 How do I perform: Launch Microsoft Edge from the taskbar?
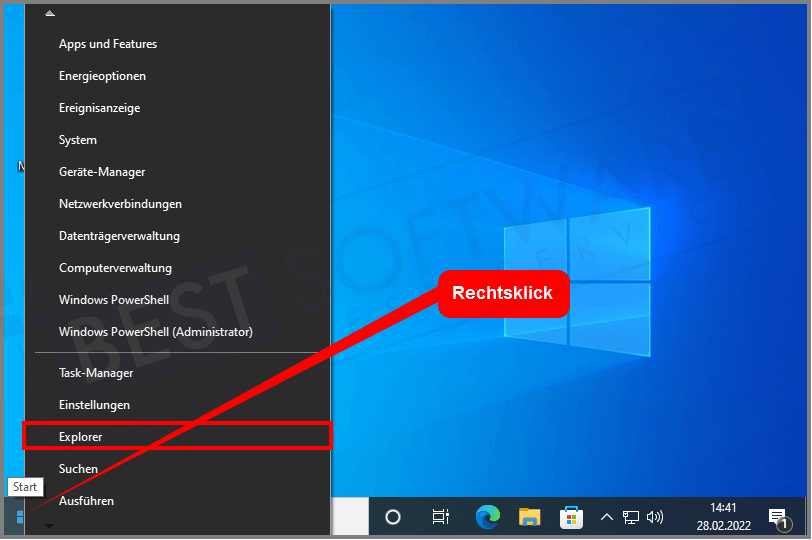pos(487,517)
